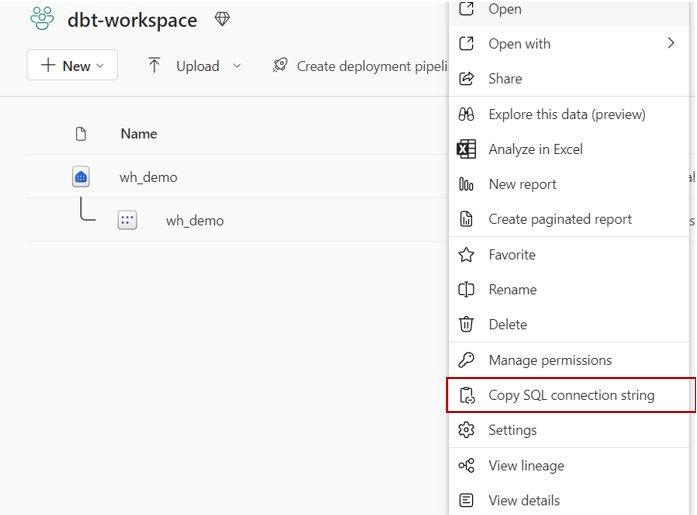Select Rename from the context menu
Screen dimensions: 697x515
(x=512, y=289)
